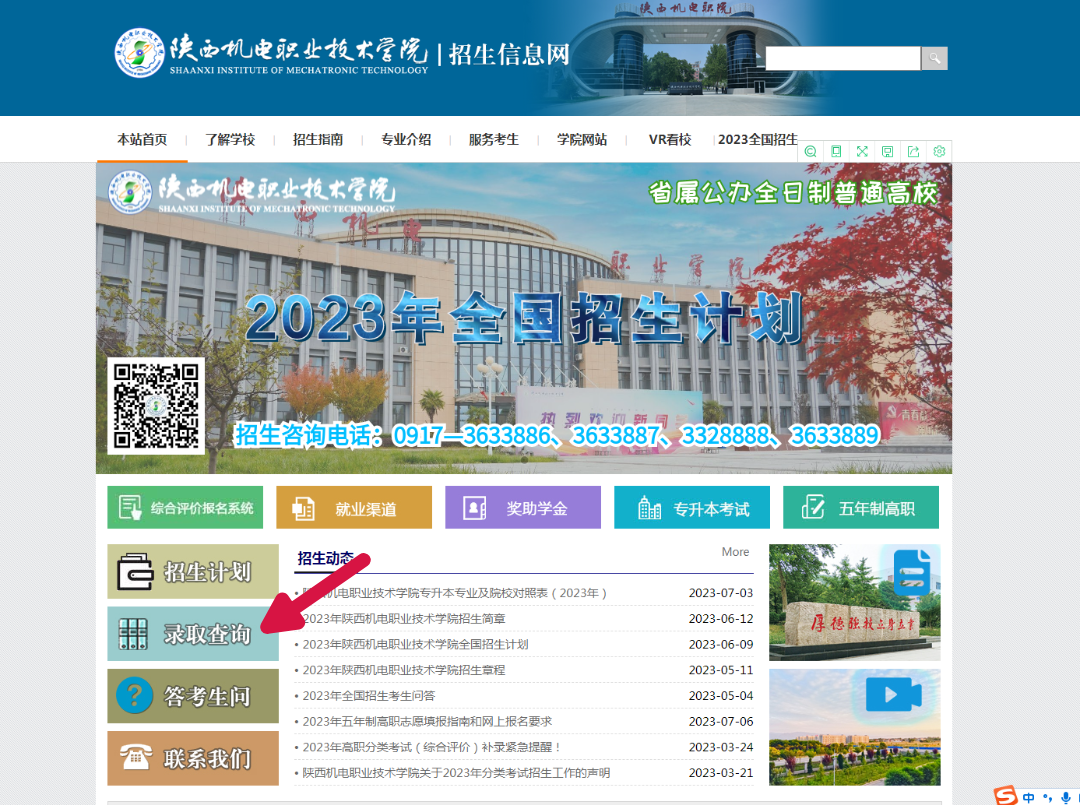
Task: Open the 服务考生 nav item
Action: [494, 140]
